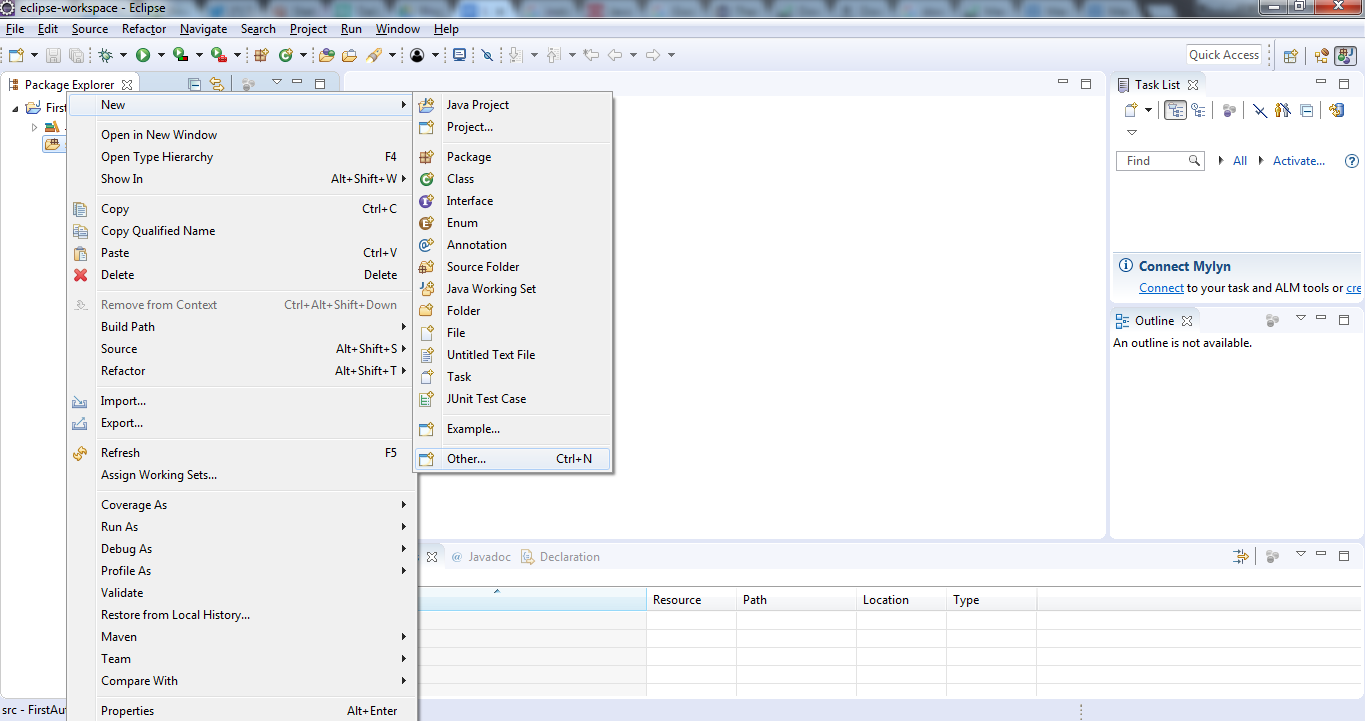Toggle categorized presentation in the Task List
This screenshot has height=721, width=1365.
click(1175, 109)
